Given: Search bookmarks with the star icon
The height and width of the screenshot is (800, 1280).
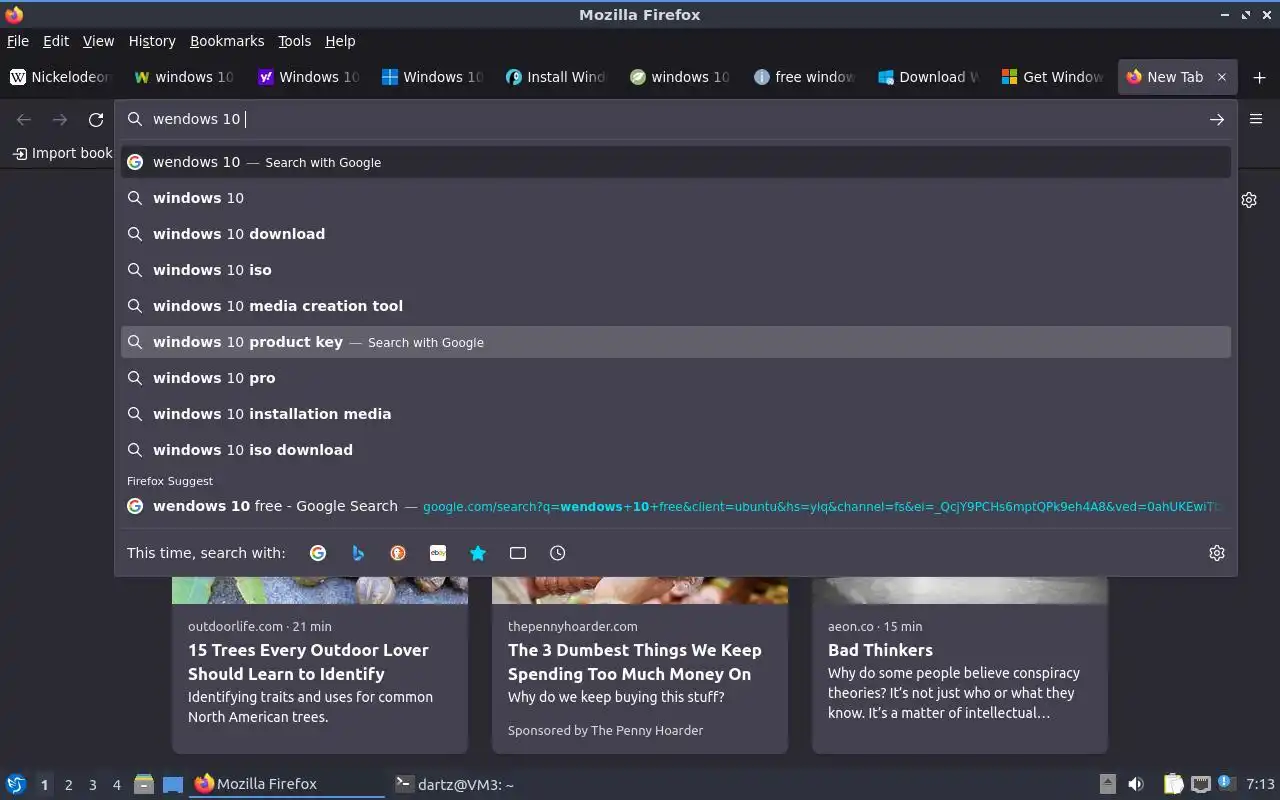Looking at the screenshot, I should [x=478, y=553].
